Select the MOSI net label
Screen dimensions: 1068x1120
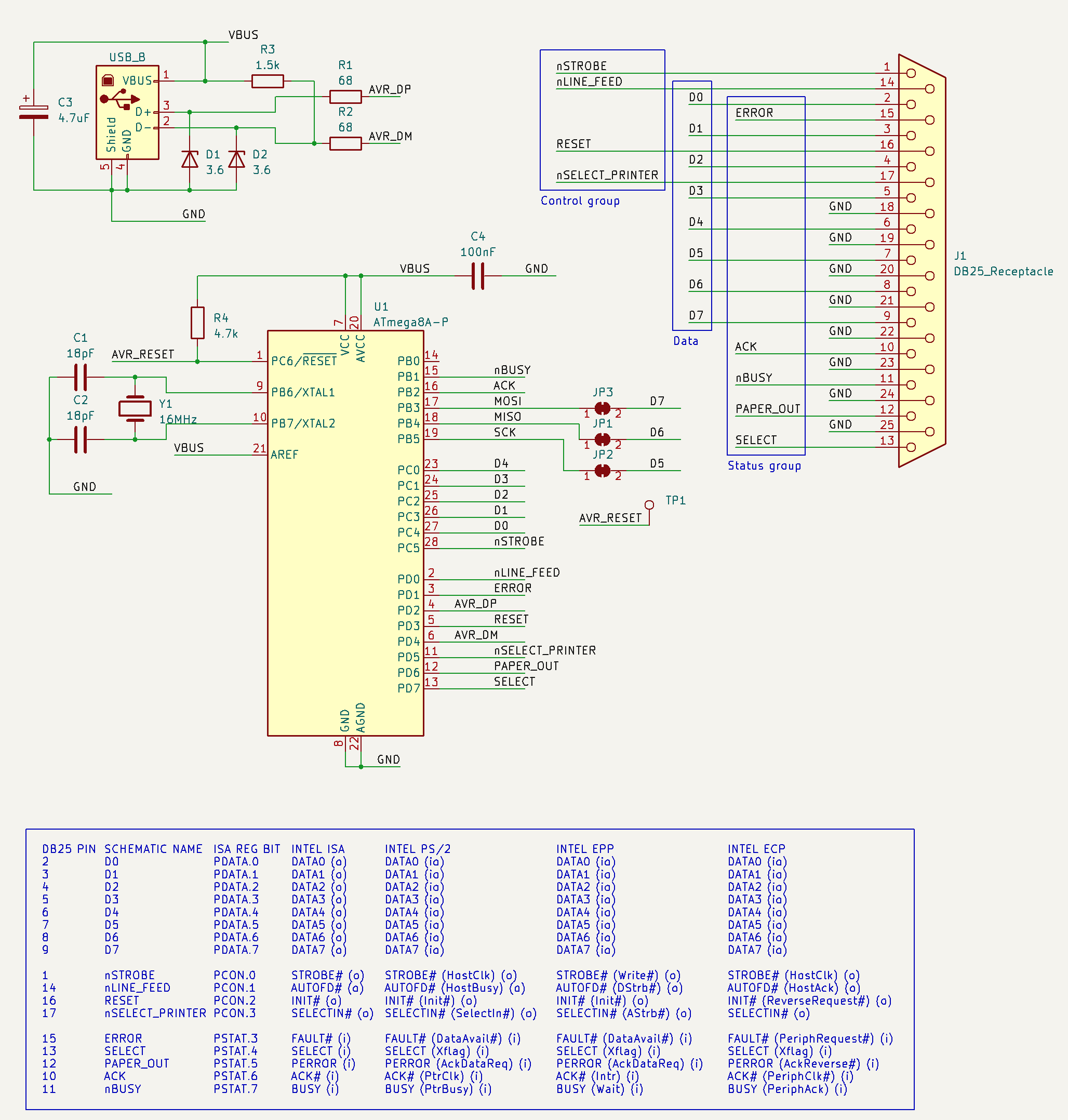coord(508,401)
